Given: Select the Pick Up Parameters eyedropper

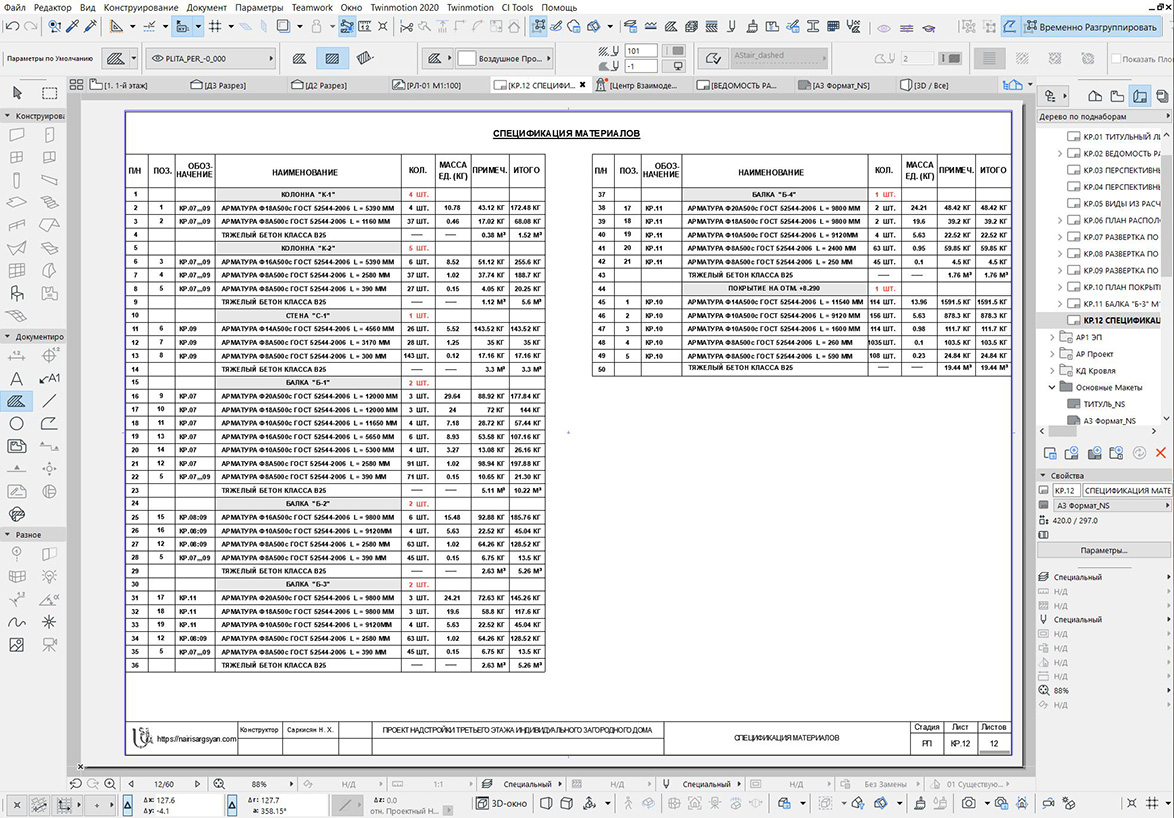Looking at the screenshot, I should tap(73, 27).
